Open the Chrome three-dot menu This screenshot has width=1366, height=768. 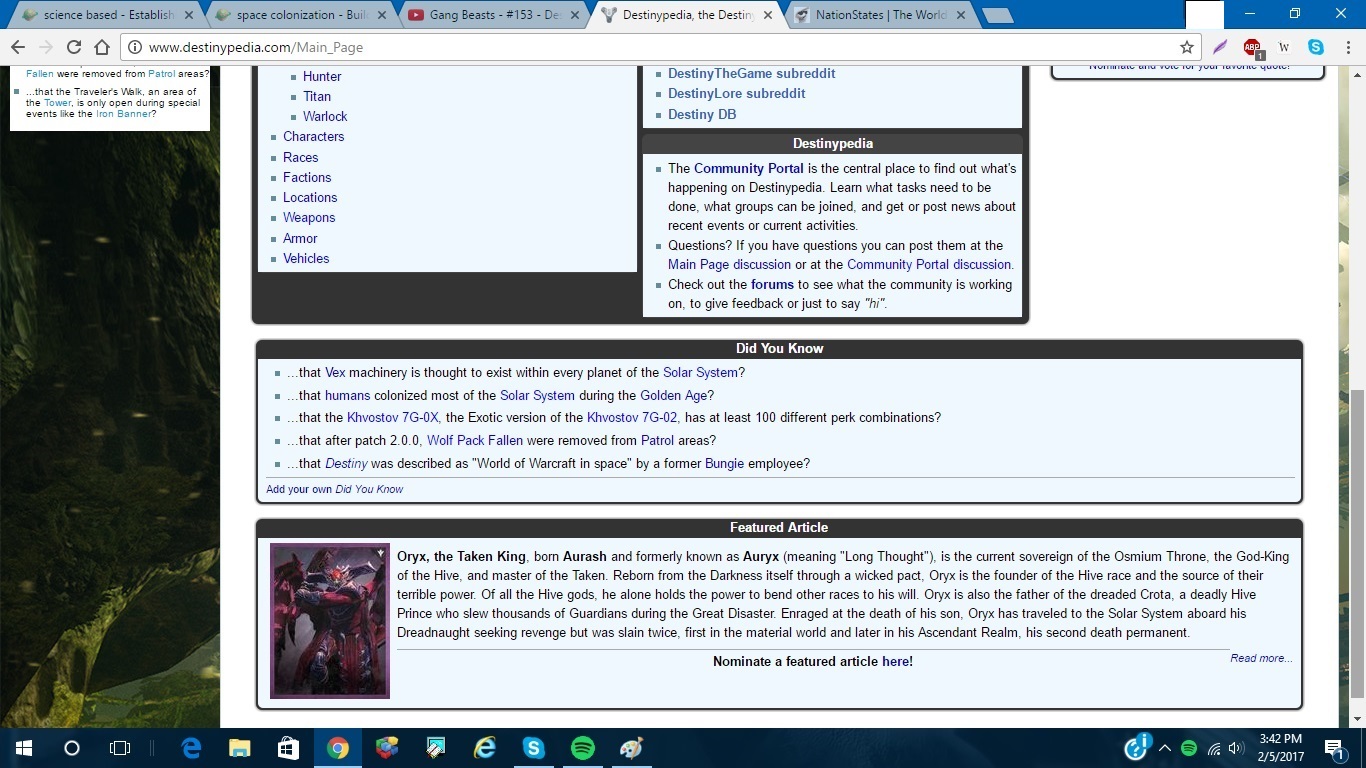pos(1346,47)
